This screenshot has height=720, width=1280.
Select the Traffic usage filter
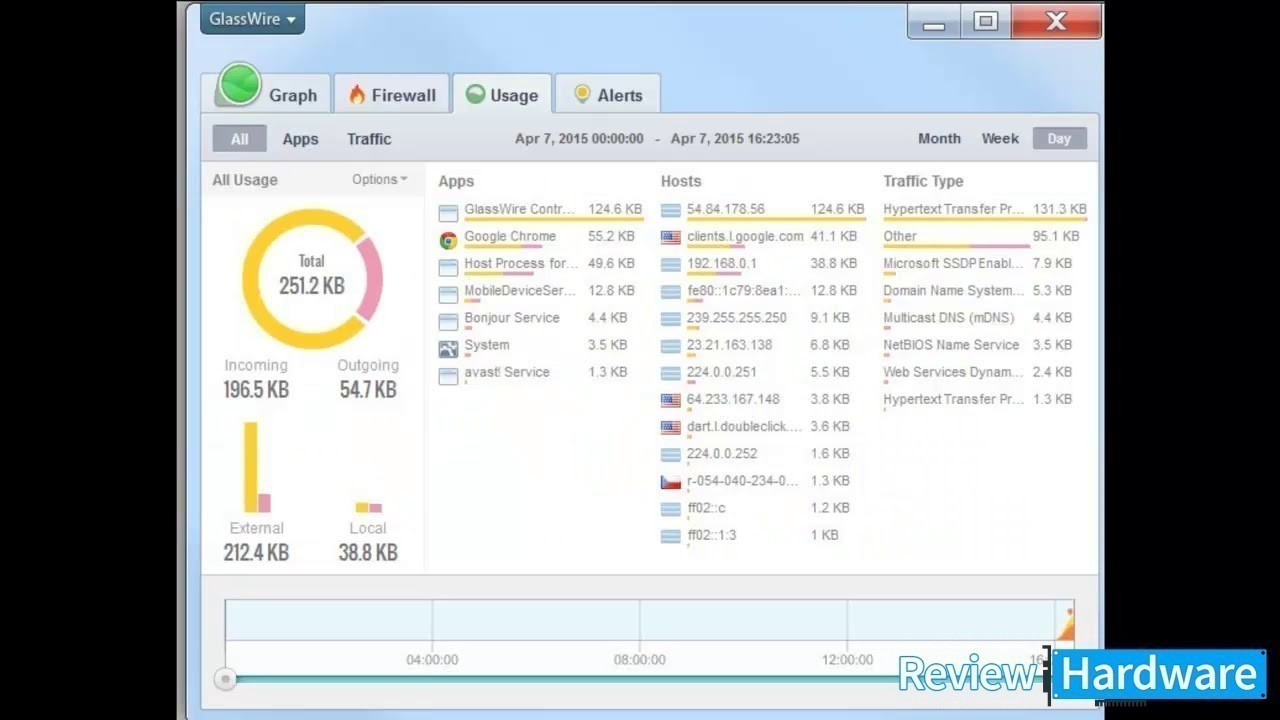pyautogui.click(x=369, y=139)
